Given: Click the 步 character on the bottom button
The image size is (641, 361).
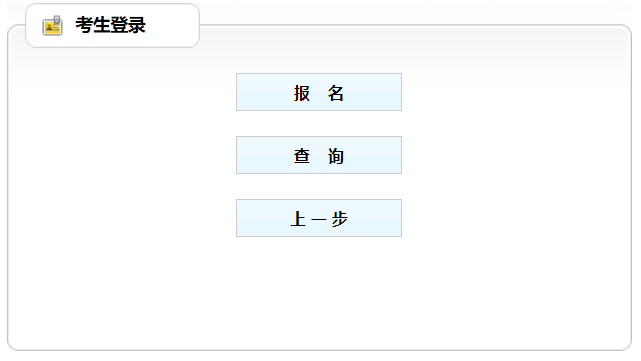Looking at the screenshot, I should click(x=340, y=219).
